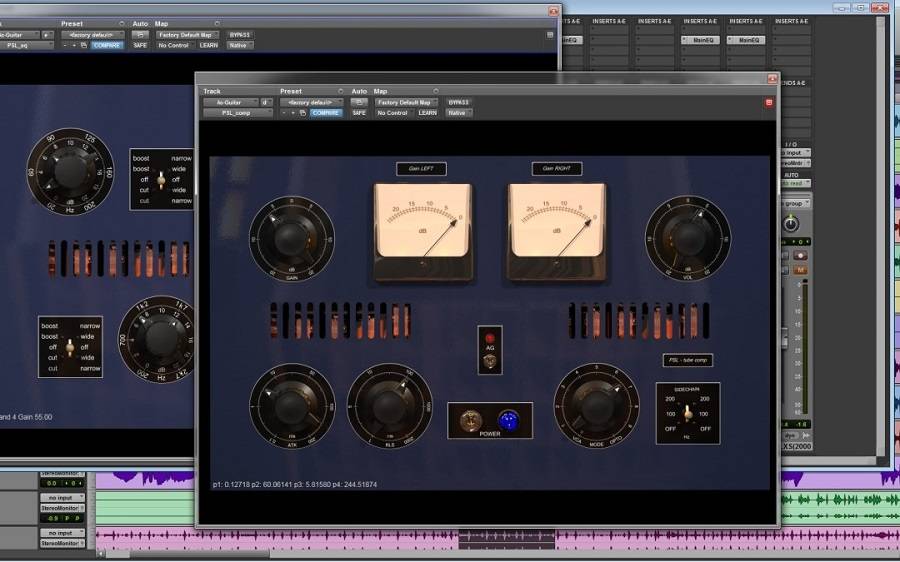Click the RLS release knob
Image resolution: width=900 pixels, height=562 pixels.
click(390, 405)
